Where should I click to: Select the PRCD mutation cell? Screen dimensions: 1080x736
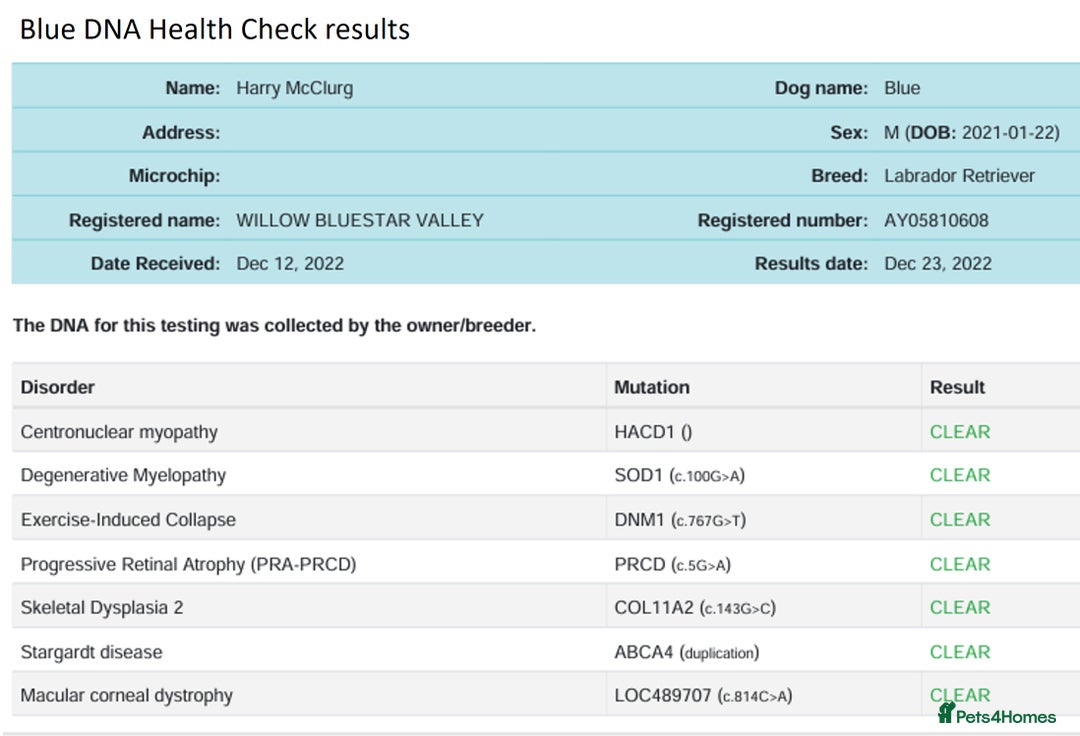(672, 564)
